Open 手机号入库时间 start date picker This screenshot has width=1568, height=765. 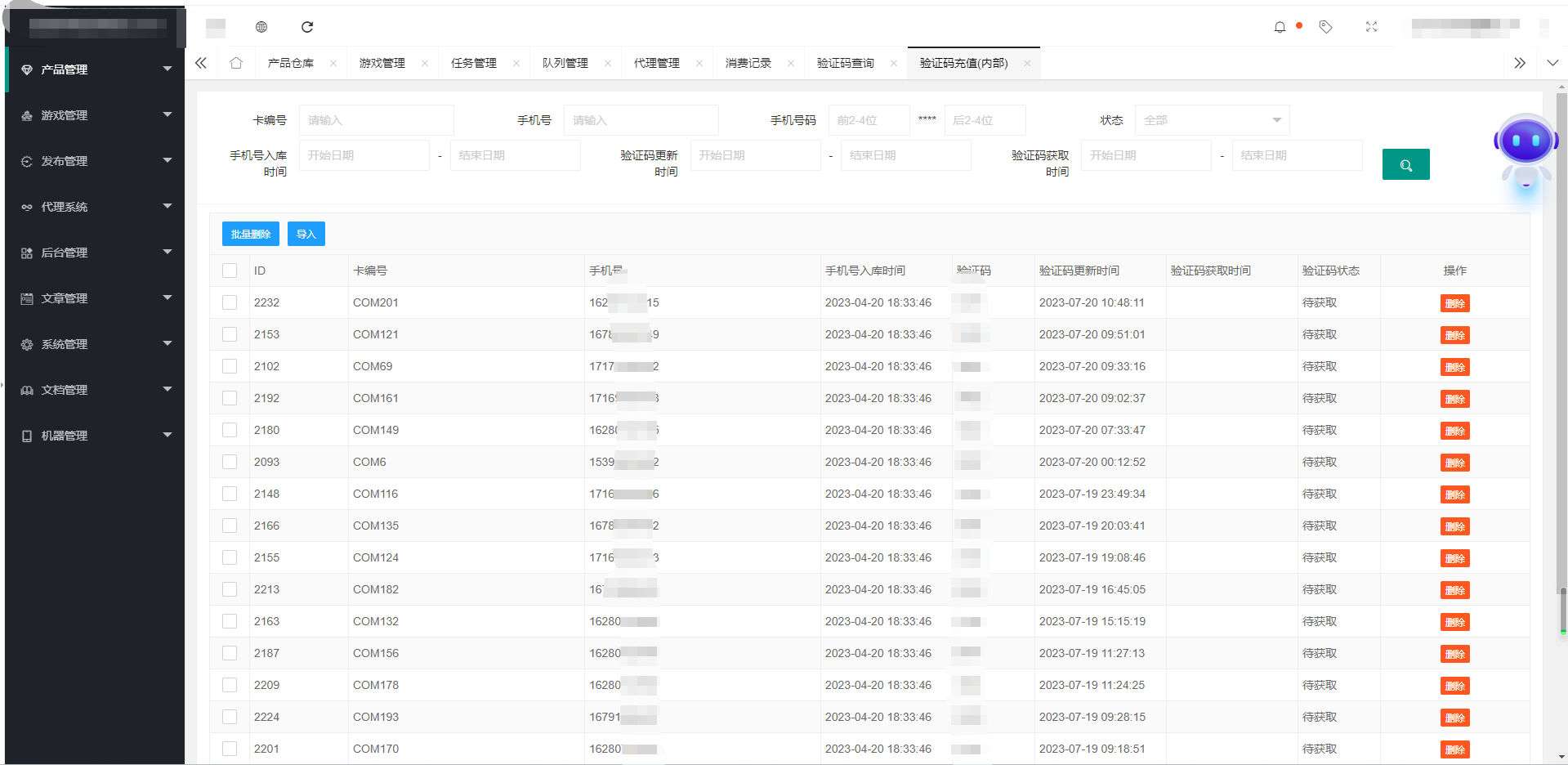tap(364, 155)
